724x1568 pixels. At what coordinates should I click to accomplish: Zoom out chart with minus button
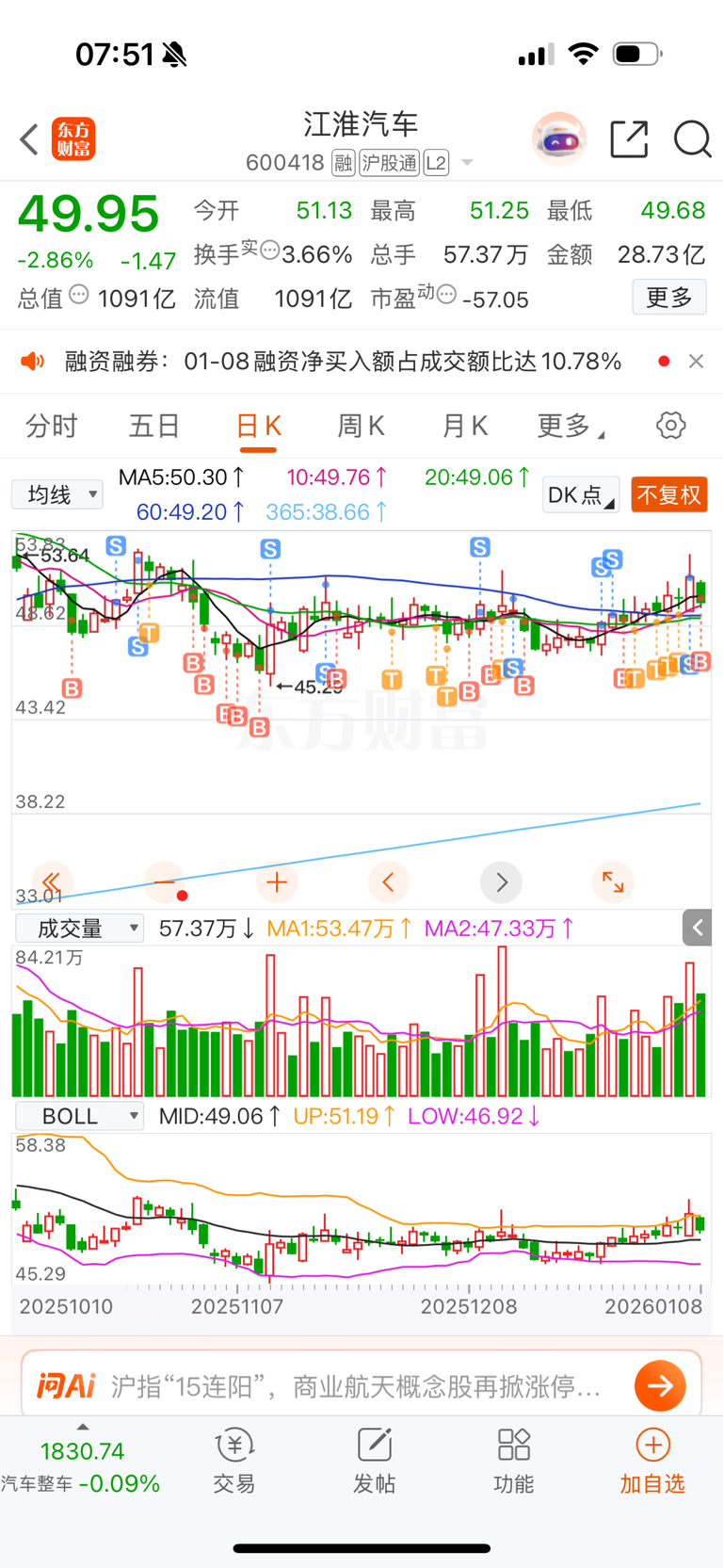point(165,882)
